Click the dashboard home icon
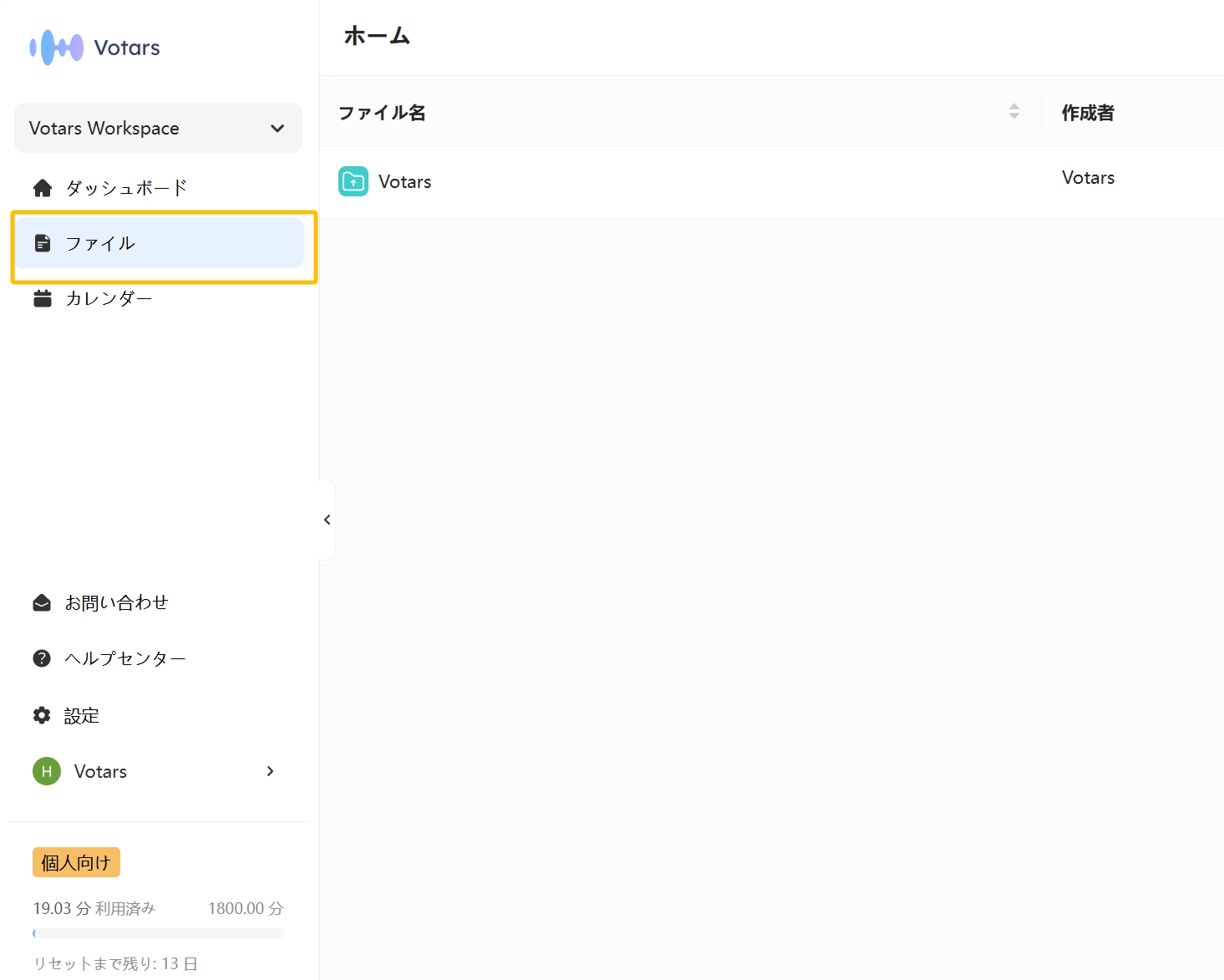Viewport: 1224px width, 980px height. pyautogui.click(x=43, y=188)
